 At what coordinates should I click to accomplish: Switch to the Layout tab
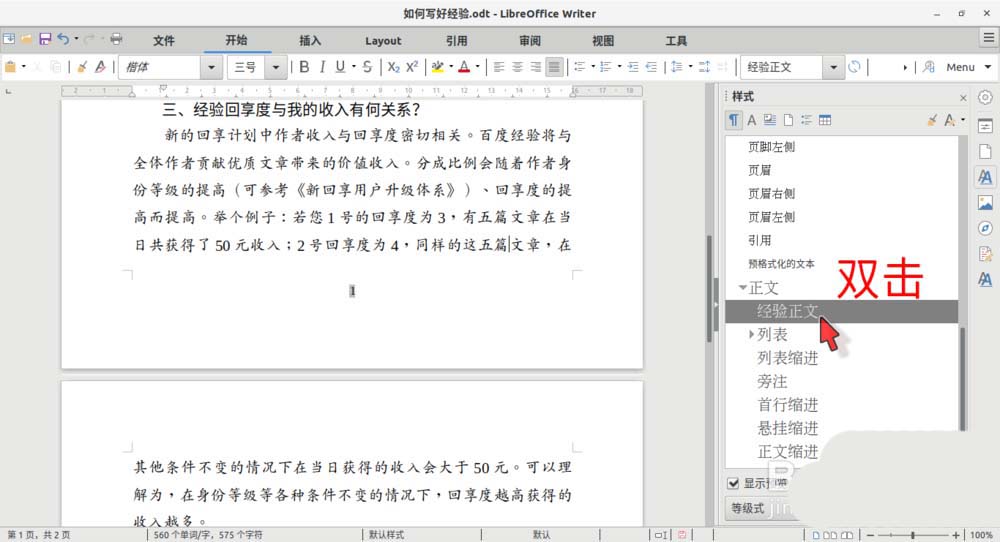pyautogui.click(x=383, y=41)
